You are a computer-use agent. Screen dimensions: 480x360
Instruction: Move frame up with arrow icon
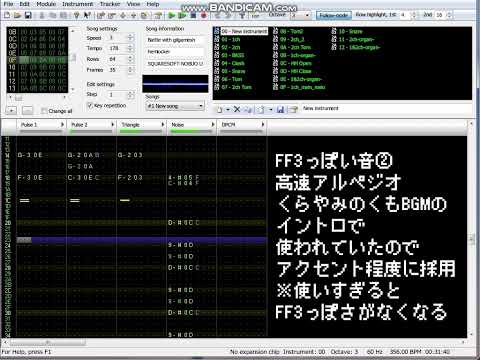pos(133,15)
